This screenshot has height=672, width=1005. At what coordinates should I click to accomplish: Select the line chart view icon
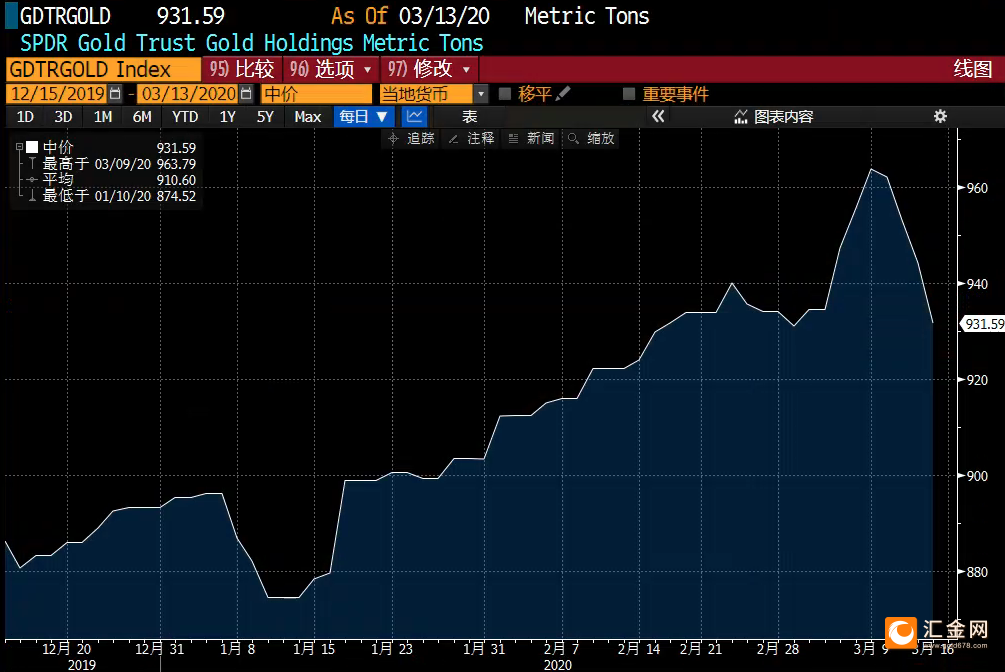(x=414, y=117)
